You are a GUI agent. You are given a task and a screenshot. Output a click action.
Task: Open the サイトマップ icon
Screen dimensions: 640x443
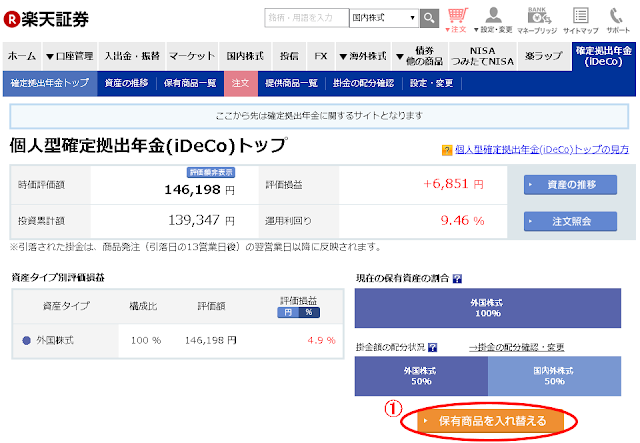[580, 20]
